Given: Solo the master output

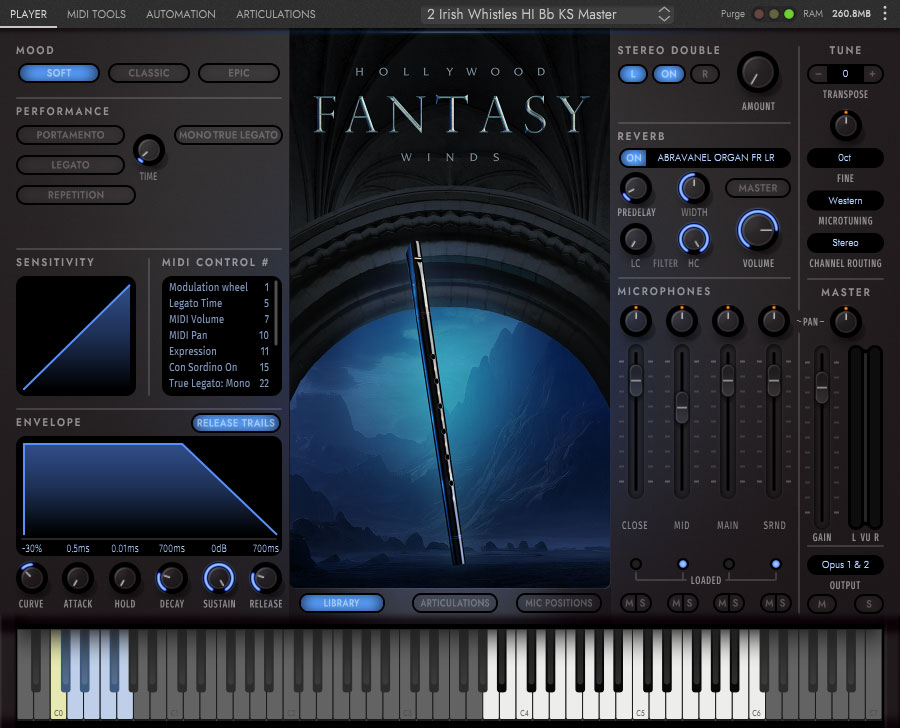Looking at the screenshot, I should pyautogui.click(x=868, y=603).
